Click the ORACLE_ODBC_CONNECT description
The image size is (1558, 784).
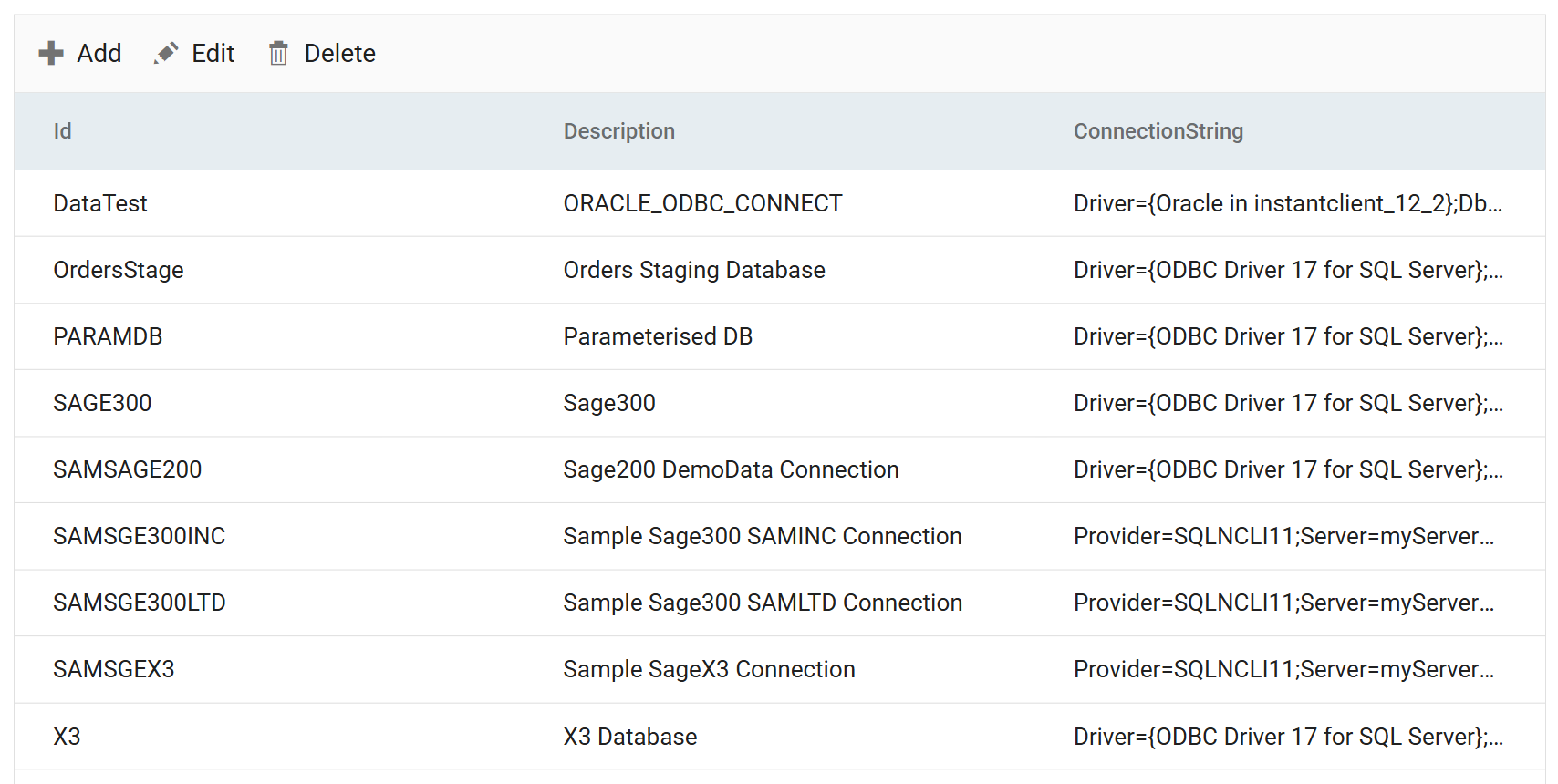pyautogui.click(x=703, y=203)
